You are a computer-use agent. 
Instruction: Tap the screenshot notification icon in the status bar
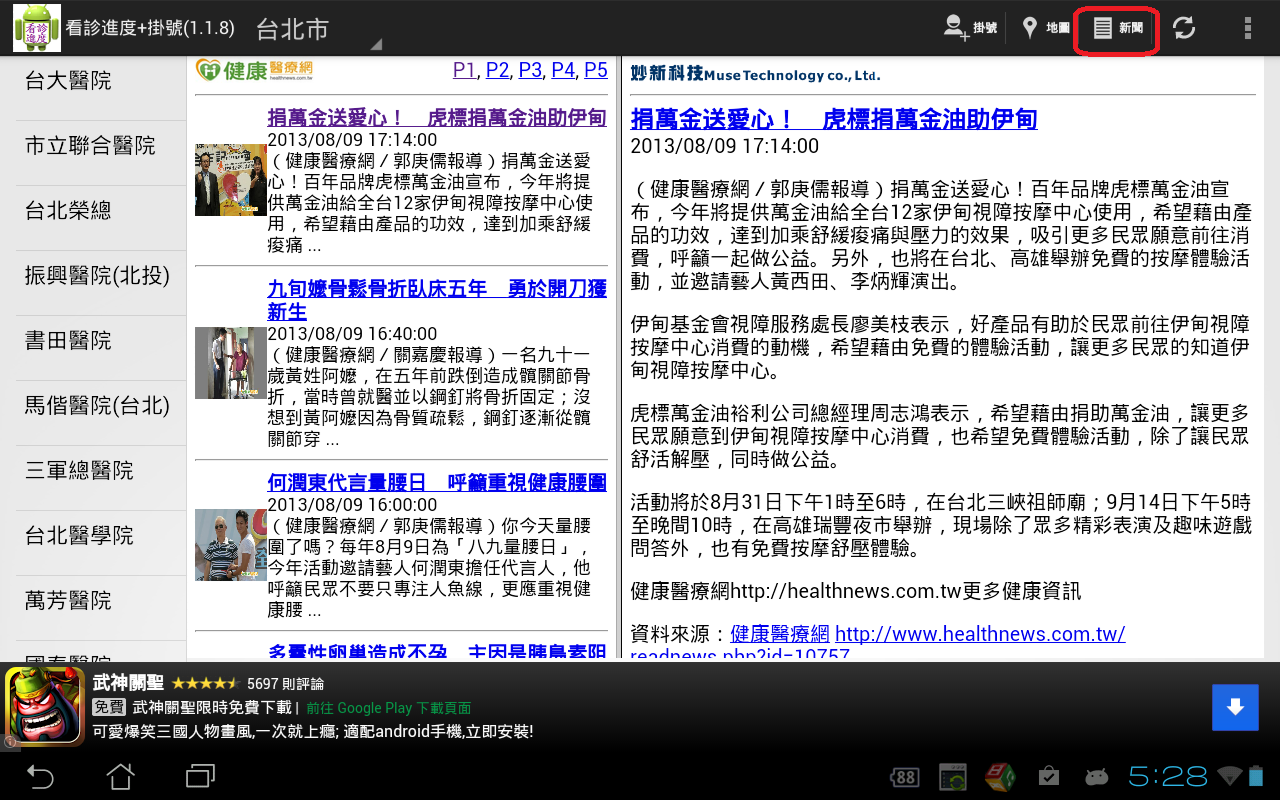tap(953, 776)
